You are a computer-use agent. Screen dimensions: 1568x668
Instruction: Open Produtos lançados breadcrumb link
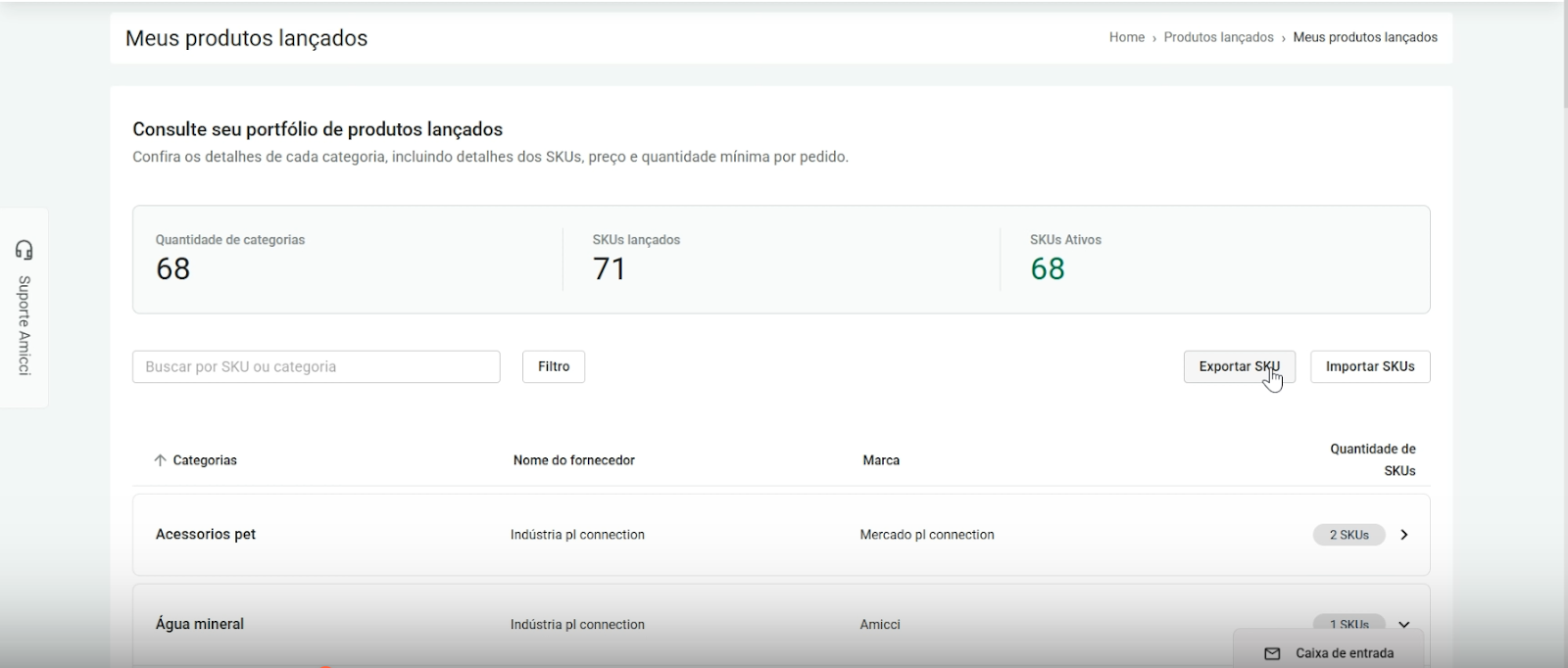click(x=1218, y=37)
